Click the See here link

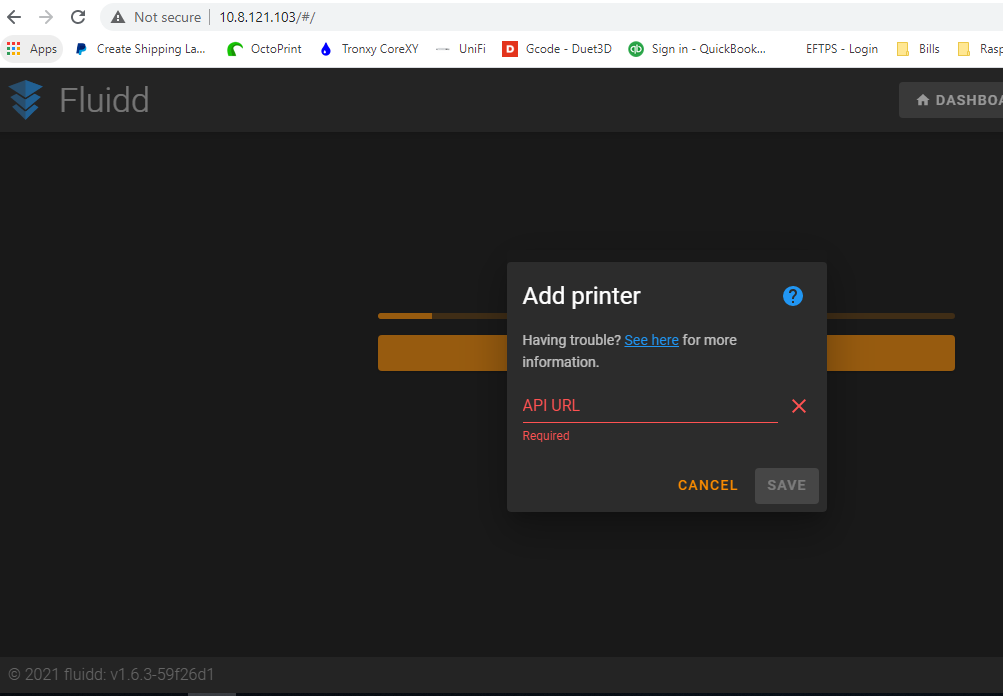tap(651, 340)
